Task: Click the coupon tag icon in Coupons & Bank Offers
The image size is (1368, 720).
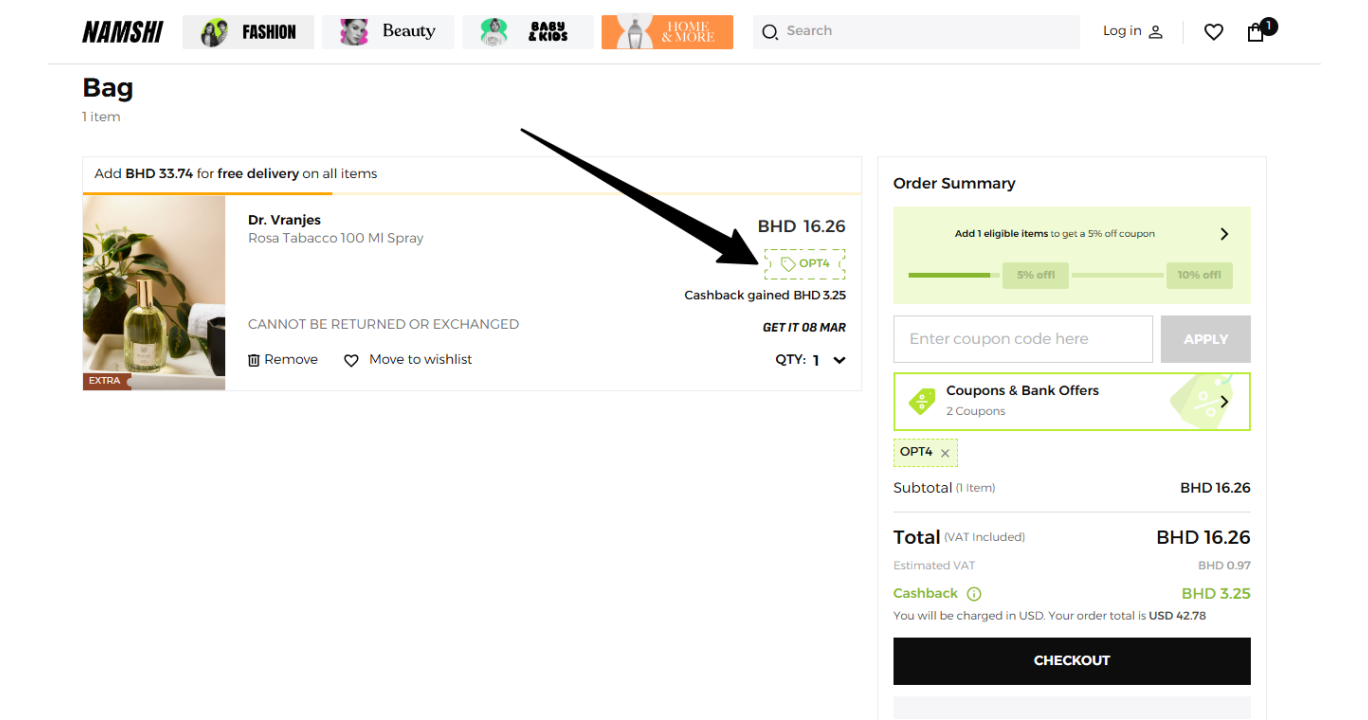Action: pyautogui.click(x=921, y=401)
